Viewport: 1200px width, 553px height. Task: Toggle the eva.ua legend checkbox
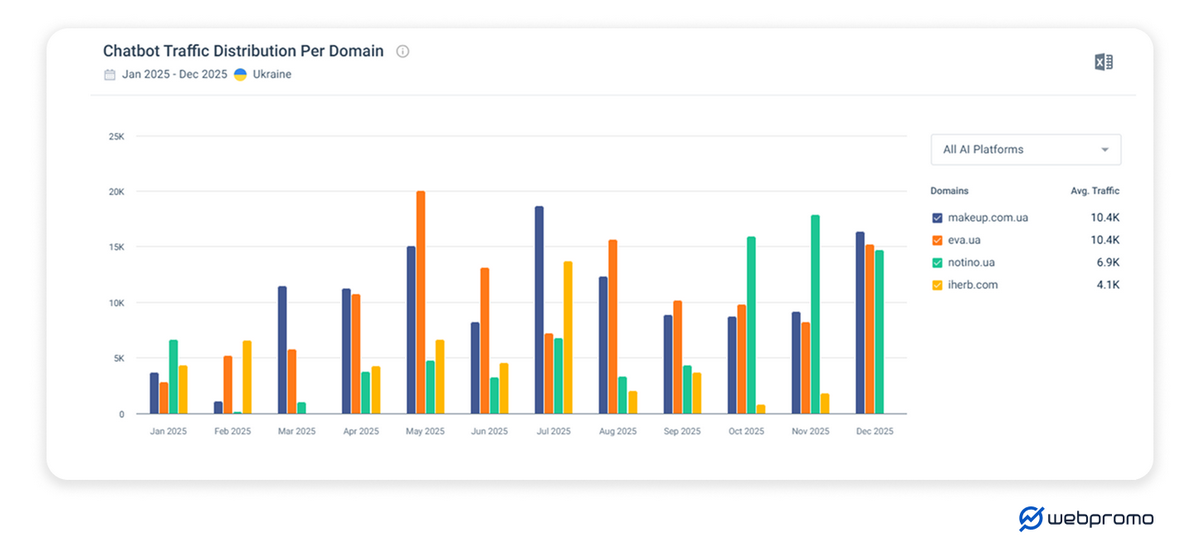(x=937, y=240)
